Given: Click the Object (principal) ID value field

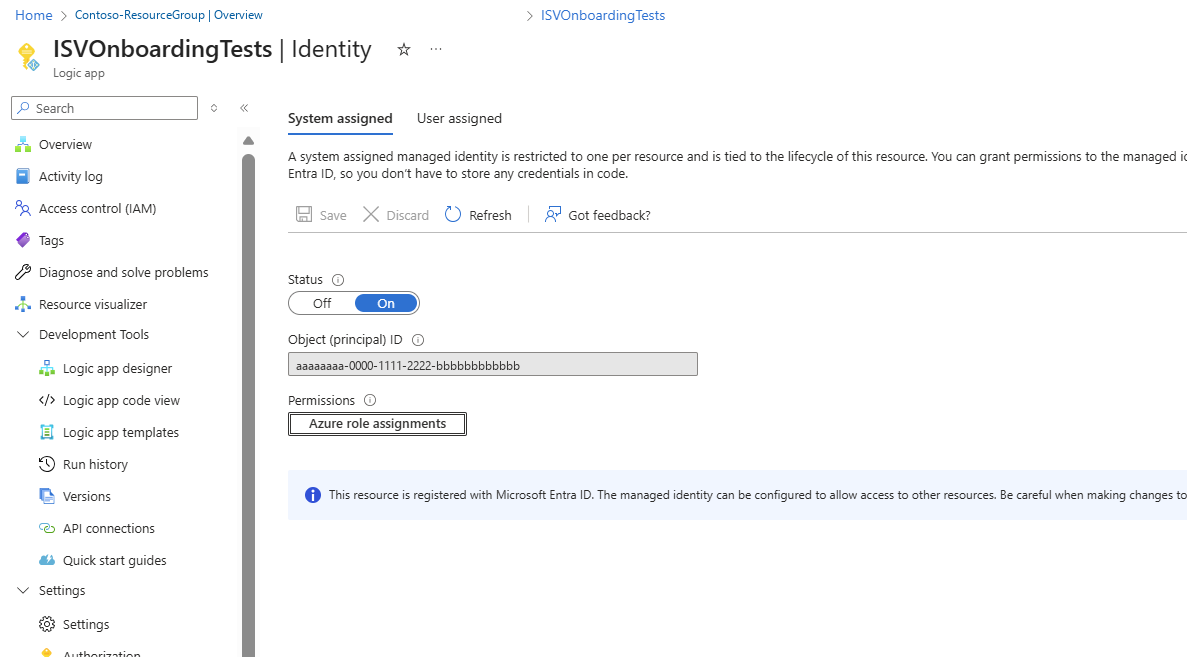Looking at the screenshot, I should coord(493,365).
